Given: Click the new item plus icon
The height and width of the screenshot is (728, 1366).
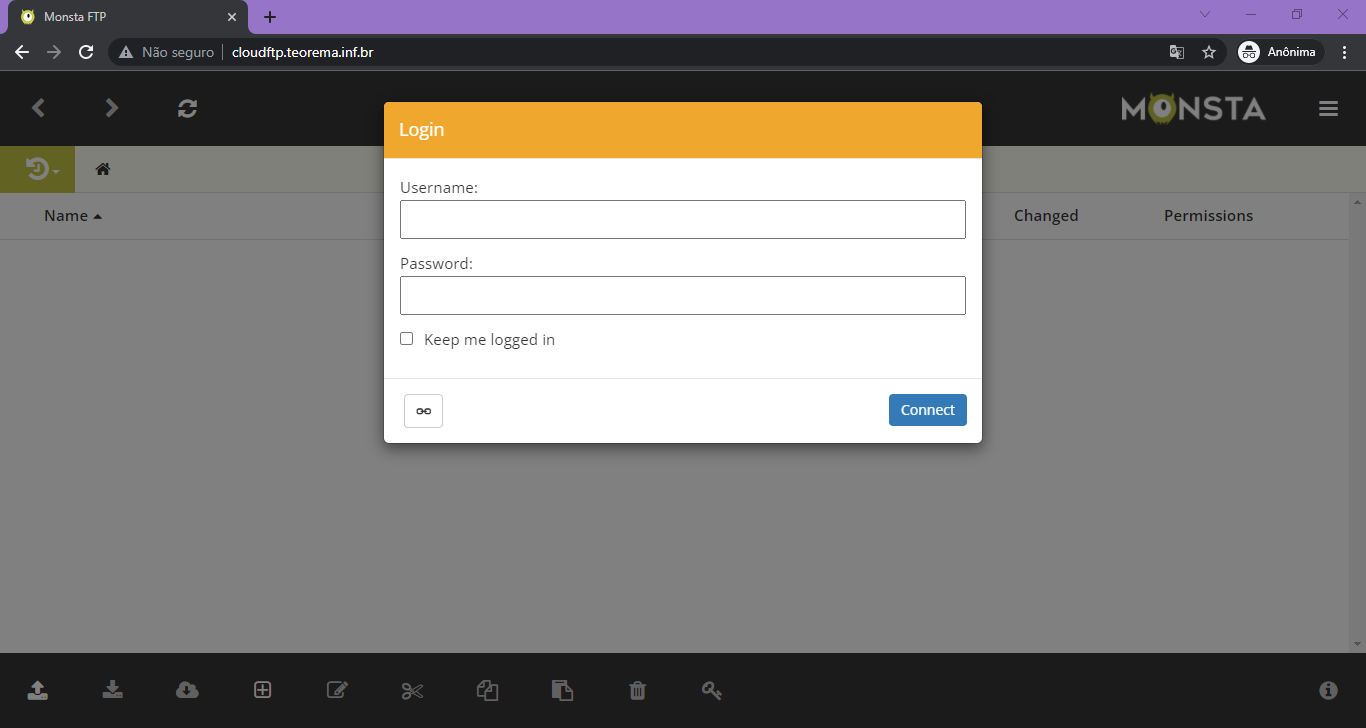Looking at the screenshot, I should tap(262, 690).
